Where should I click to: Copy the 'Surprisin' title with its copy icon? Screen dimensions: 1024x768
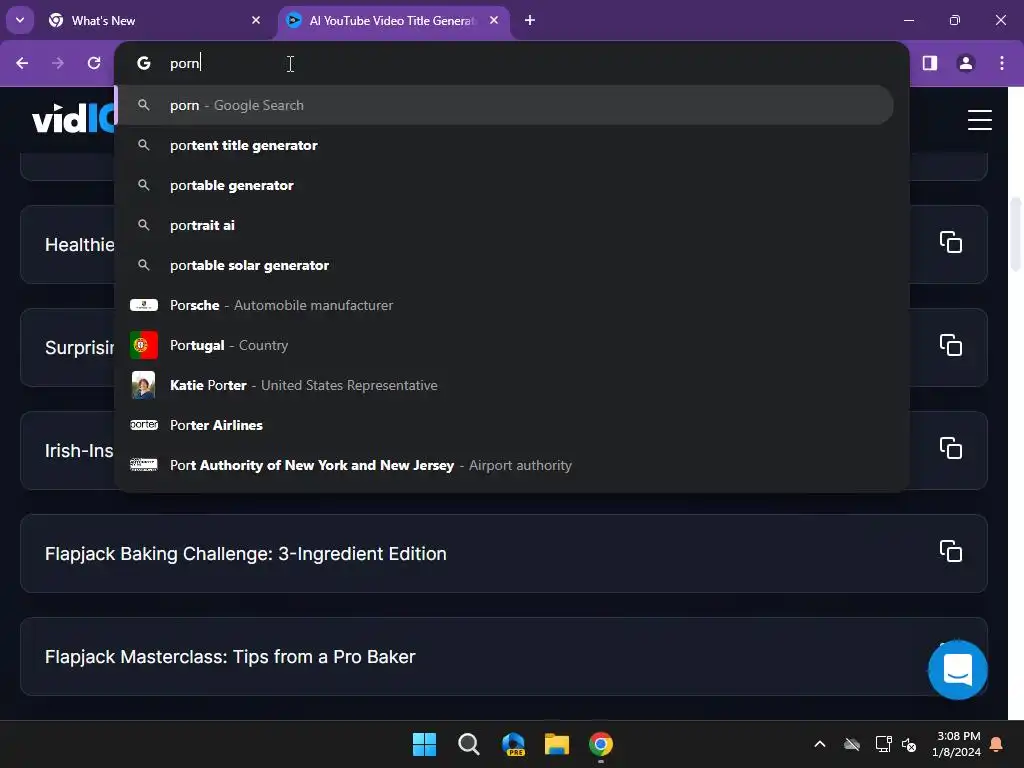click(951, 345)
